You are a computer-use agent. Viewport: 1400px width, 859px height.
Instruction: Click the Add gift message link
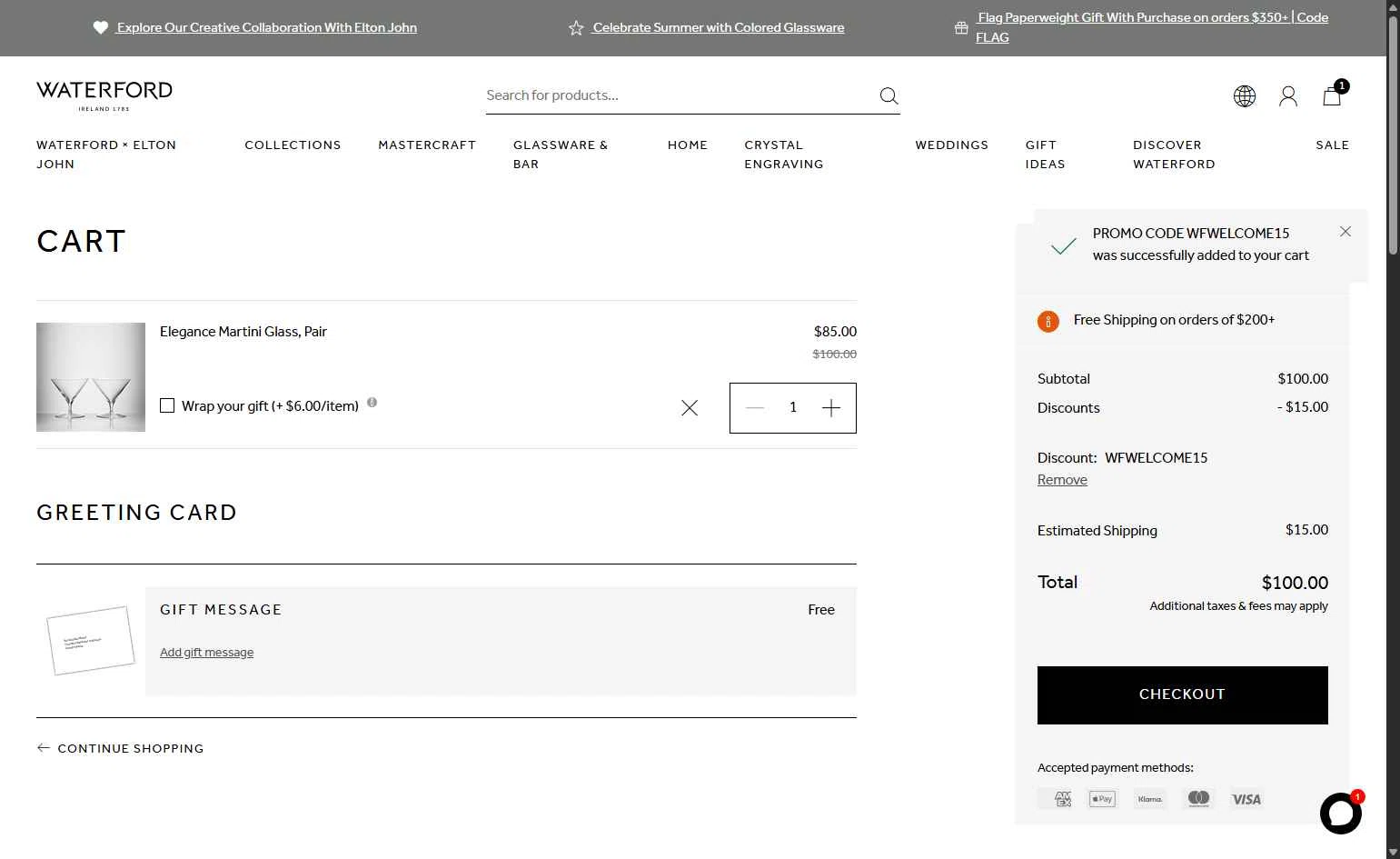206,652
